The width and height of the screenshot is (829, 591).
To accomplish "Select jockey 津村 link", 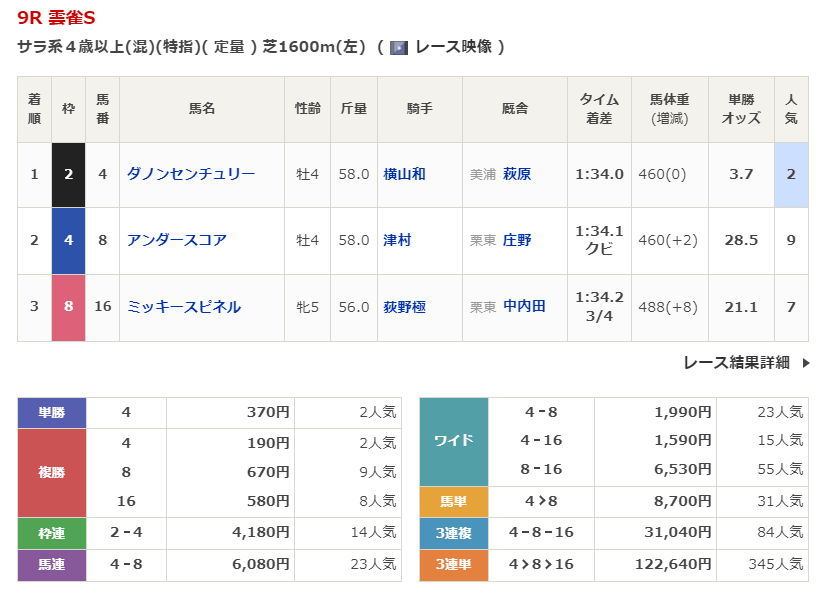I will point(397,240).
